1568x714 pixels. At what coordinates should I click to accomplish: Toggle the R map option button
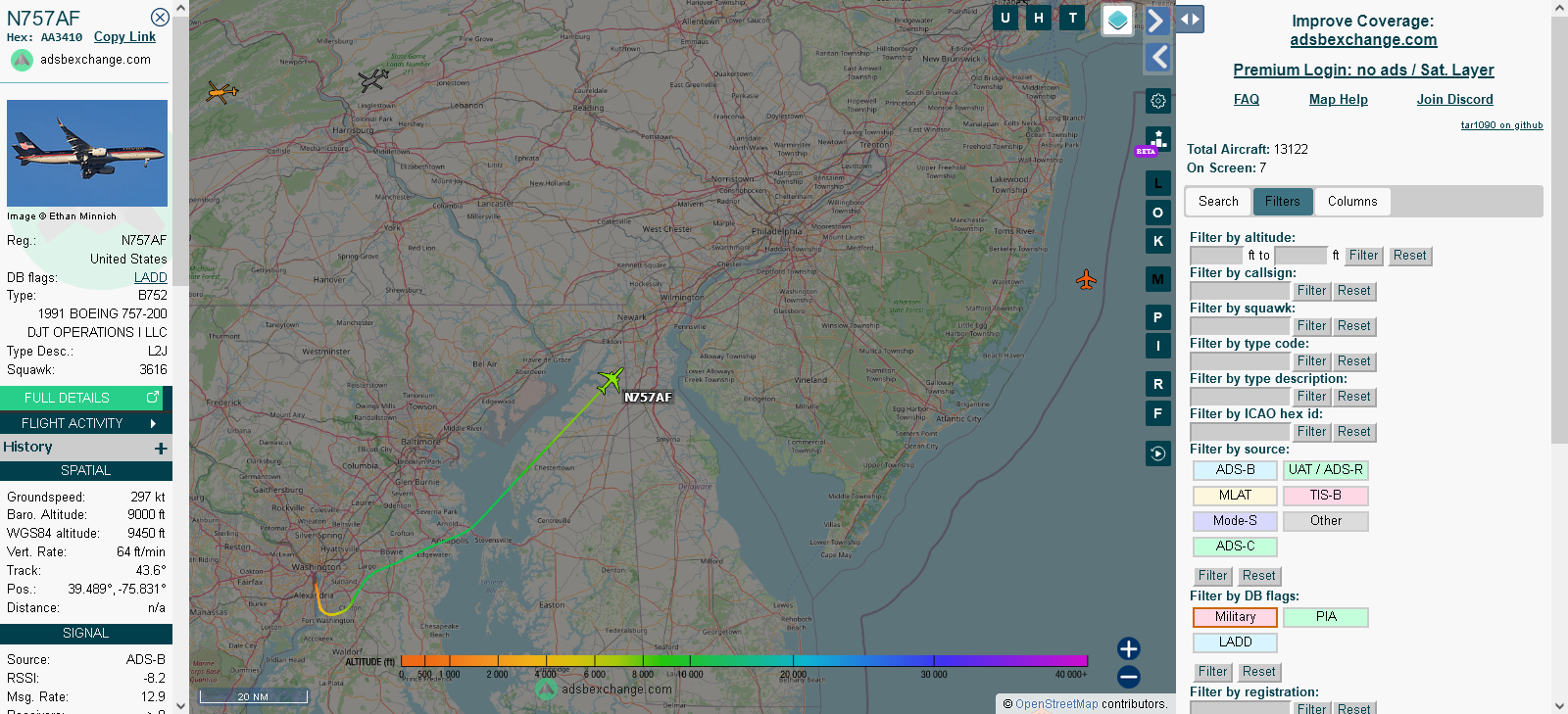click(x=1158, y=384)
